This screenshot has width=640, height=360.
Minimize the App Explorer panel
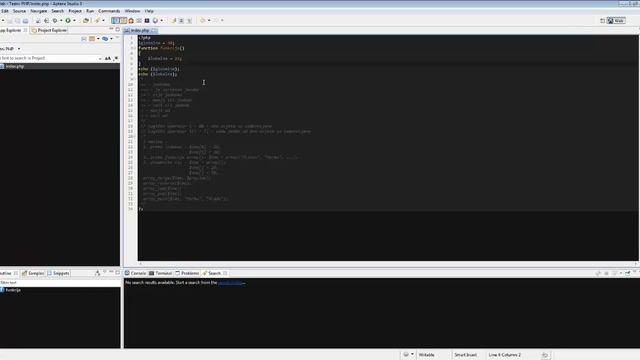click(x=111, y=29)
